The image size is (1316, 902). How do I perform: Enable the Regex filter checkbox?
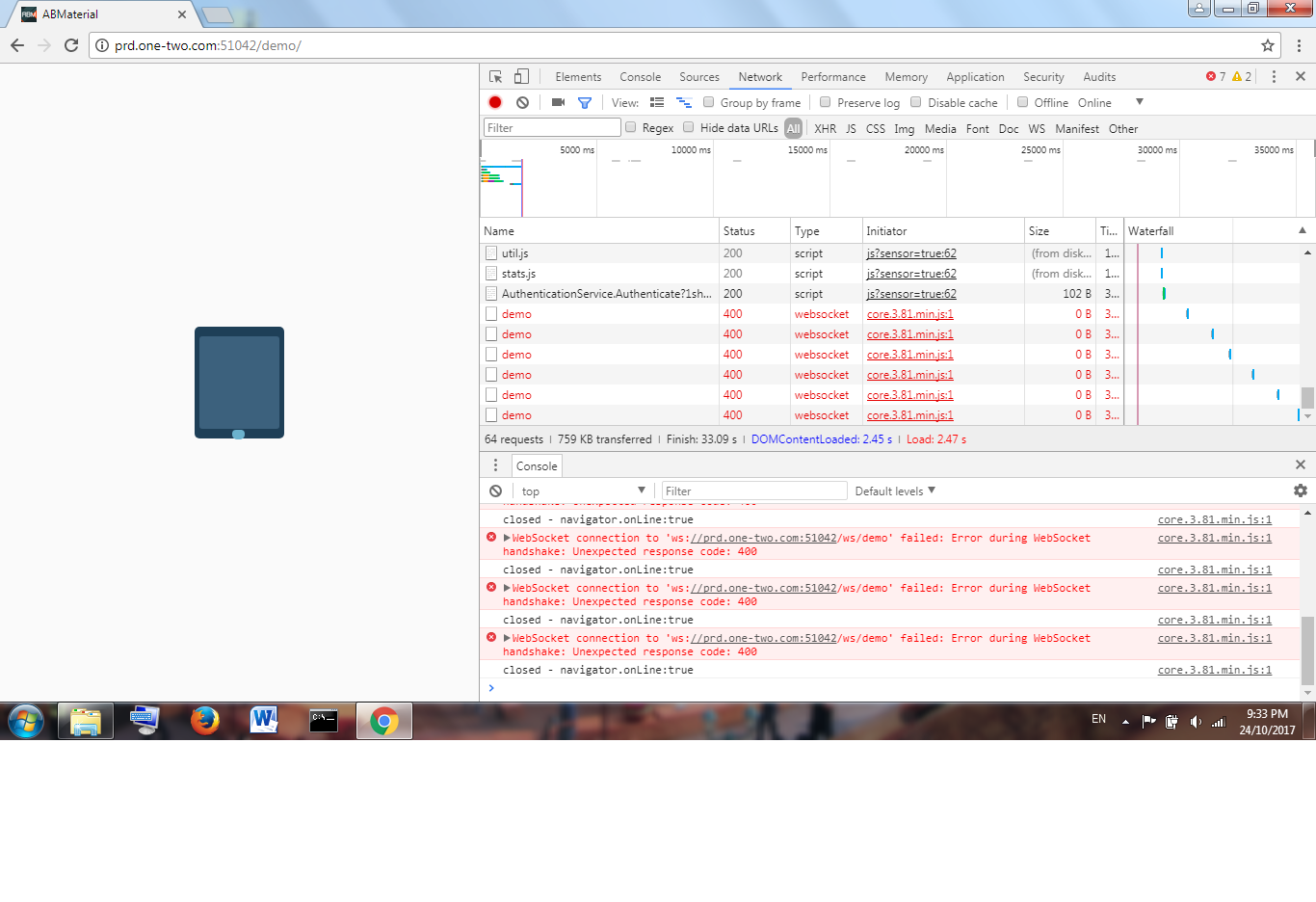pos(630,127)
